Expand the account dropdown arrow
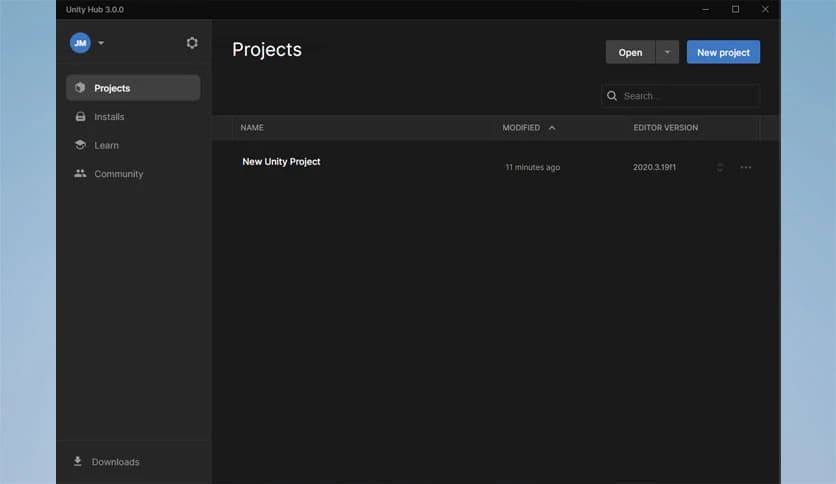836x484 pixels. pos(101,43)
